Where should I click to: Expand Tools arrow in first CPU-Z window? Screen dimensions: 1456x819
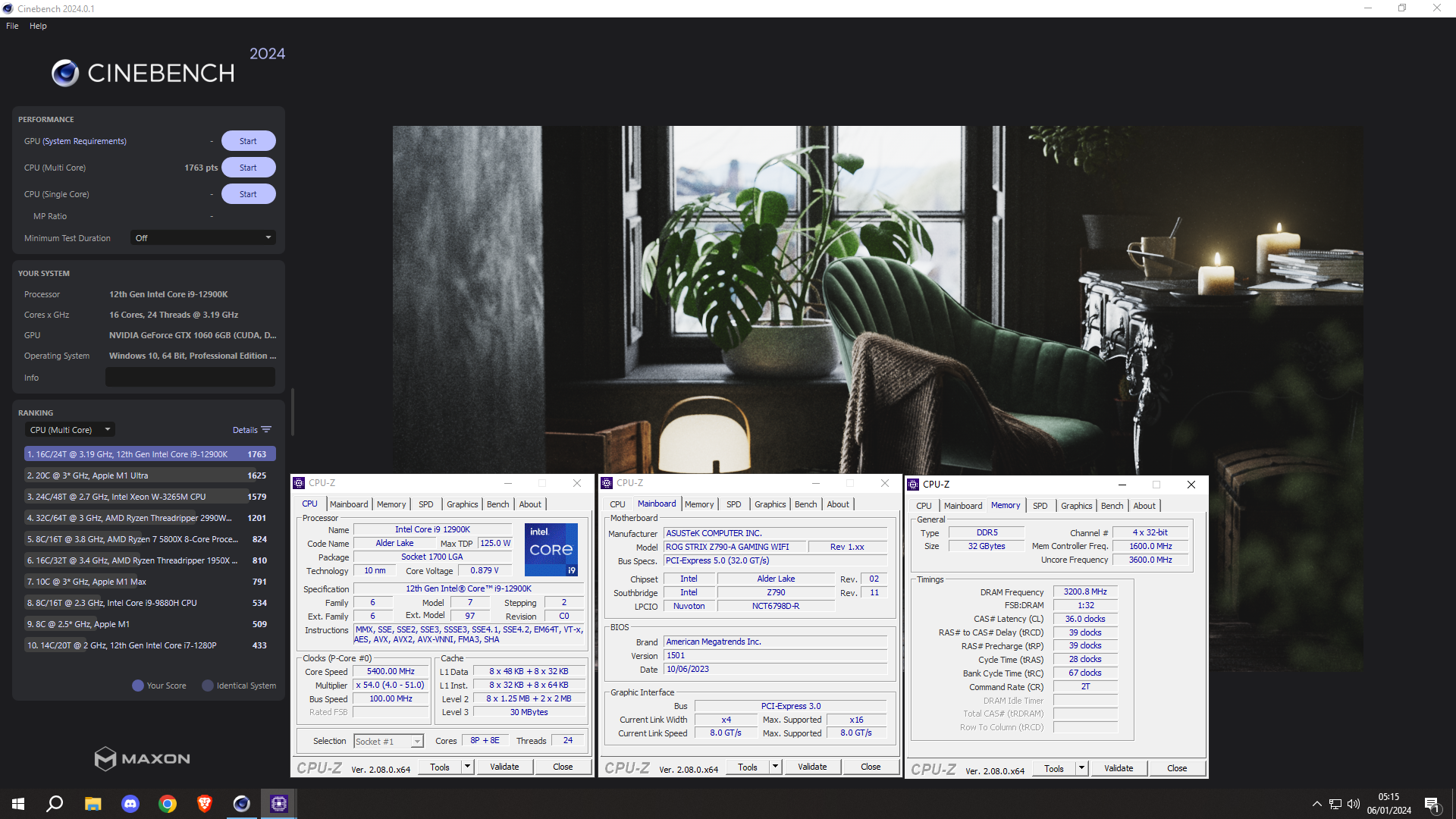point(467,767)
